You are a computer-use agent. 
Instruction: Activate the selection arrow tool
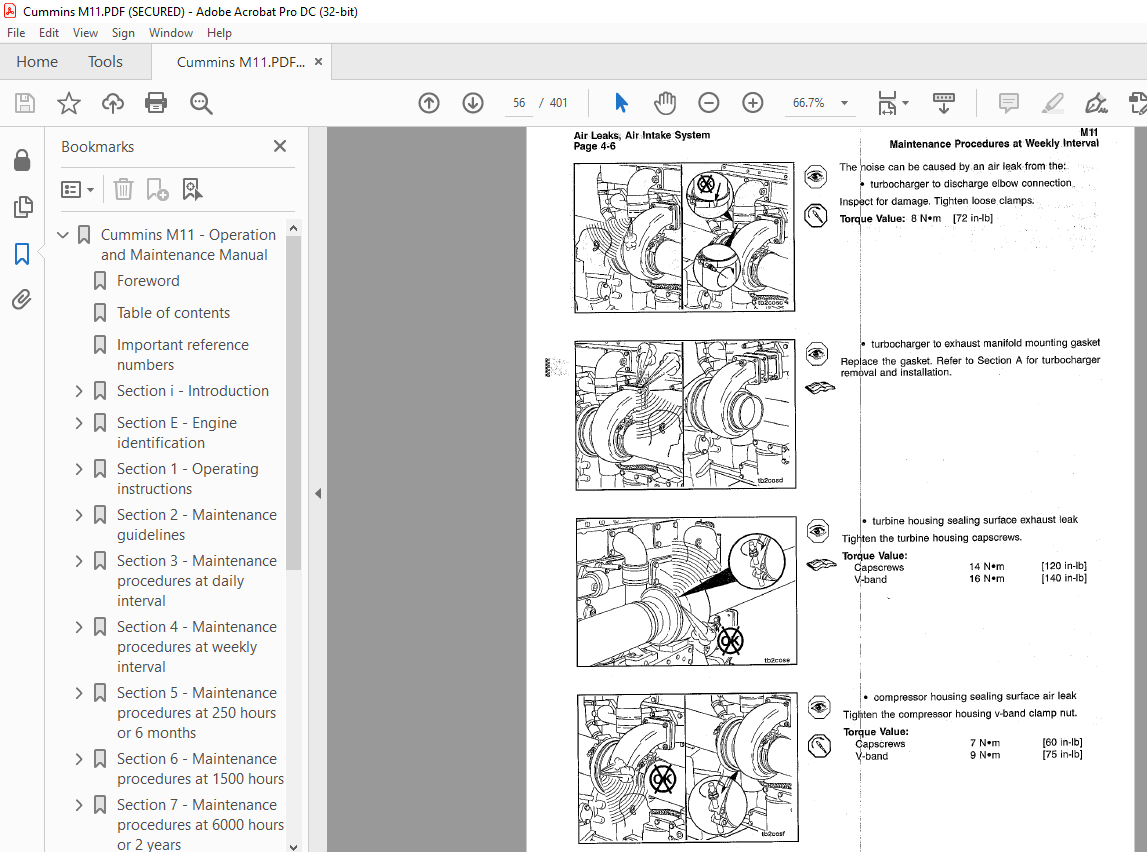click(621, 103)
